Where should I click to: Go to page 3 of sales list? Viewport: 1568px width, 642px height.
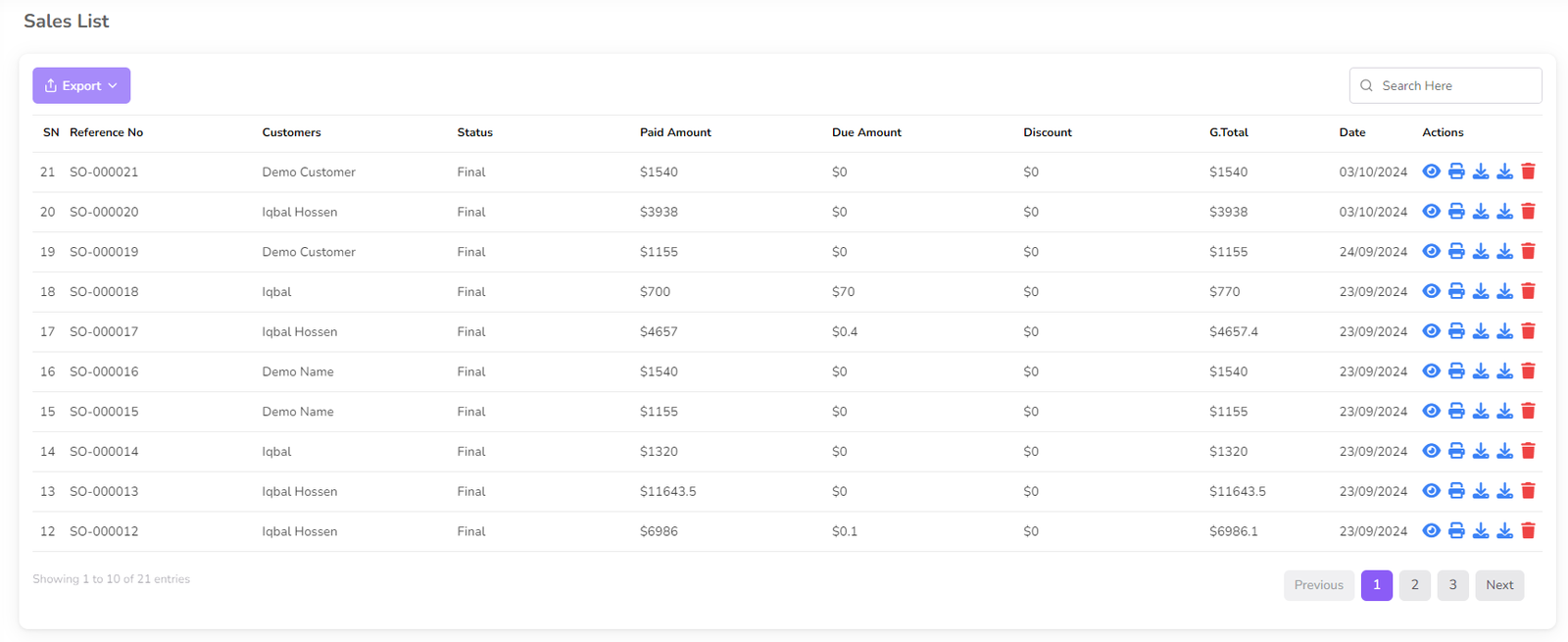(x=1452, y=585)
